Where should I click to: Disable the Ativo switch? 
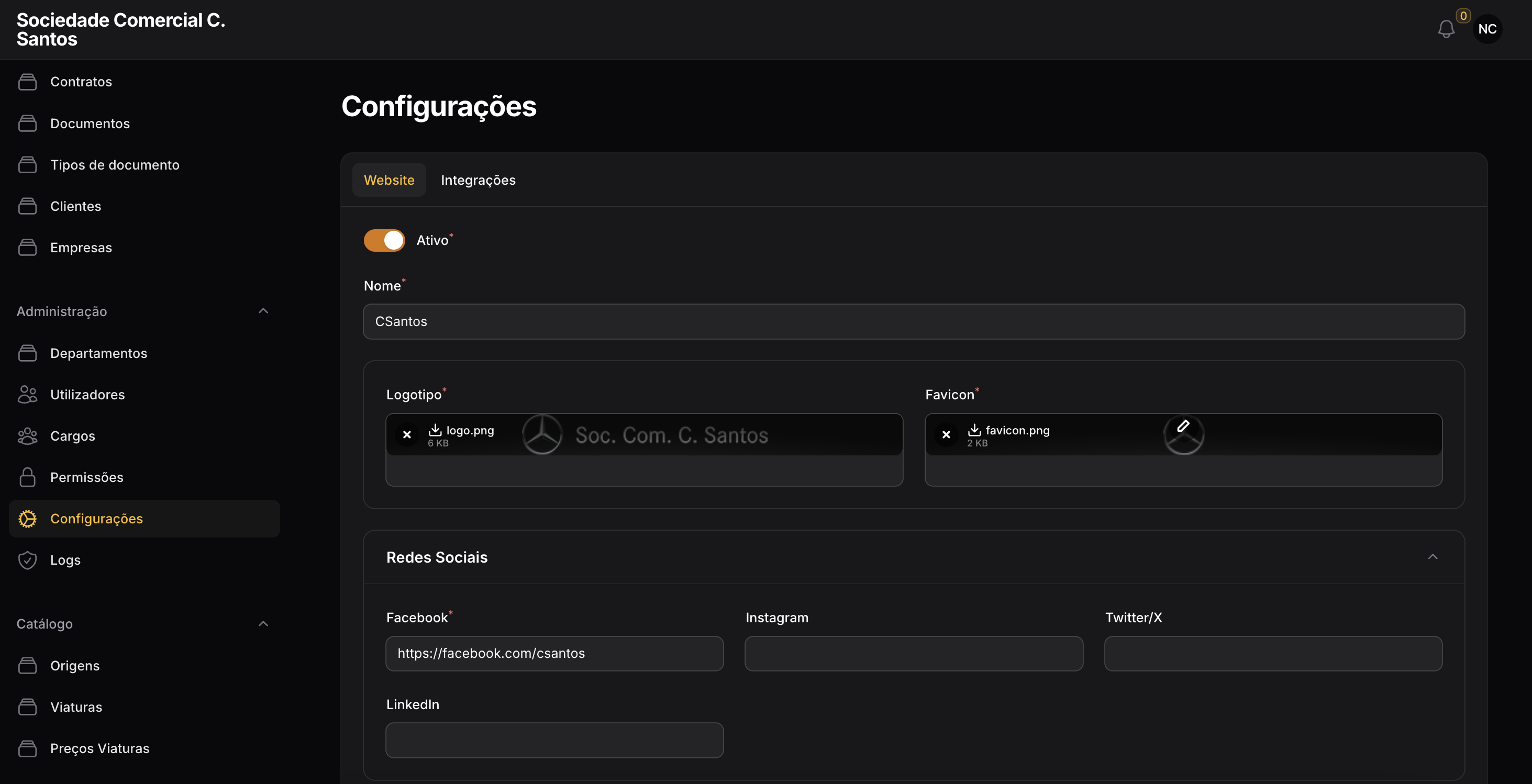click(x=384, y=240)
